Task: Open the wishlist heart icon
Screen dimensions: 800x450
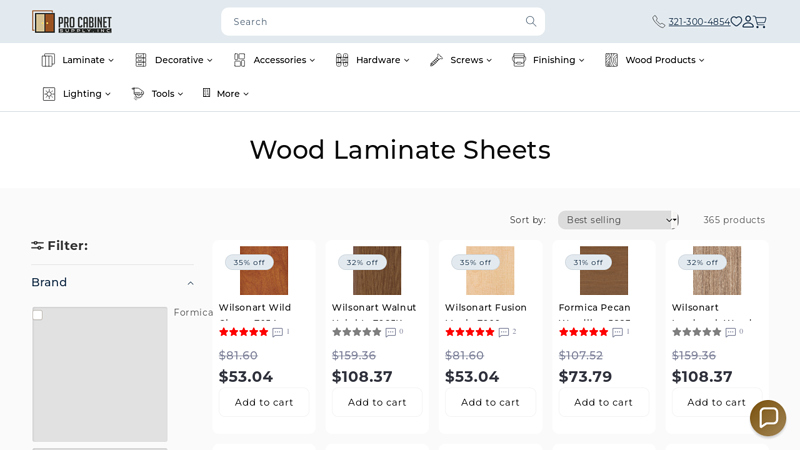Action: click(736, 21)
